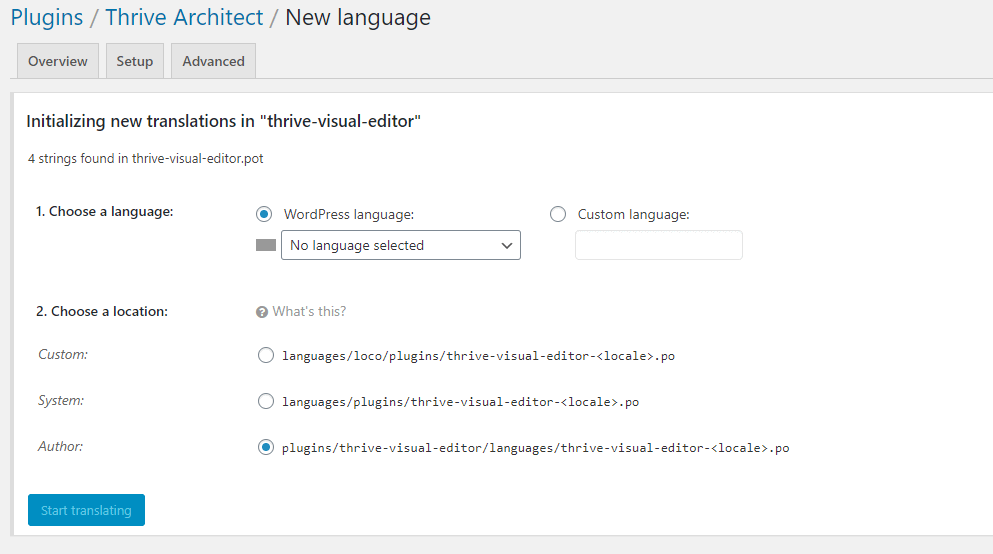Click the plugins/thrive-visual-editor author path label
Viewport: 993px width, 554px height.
tap(535, 448)
